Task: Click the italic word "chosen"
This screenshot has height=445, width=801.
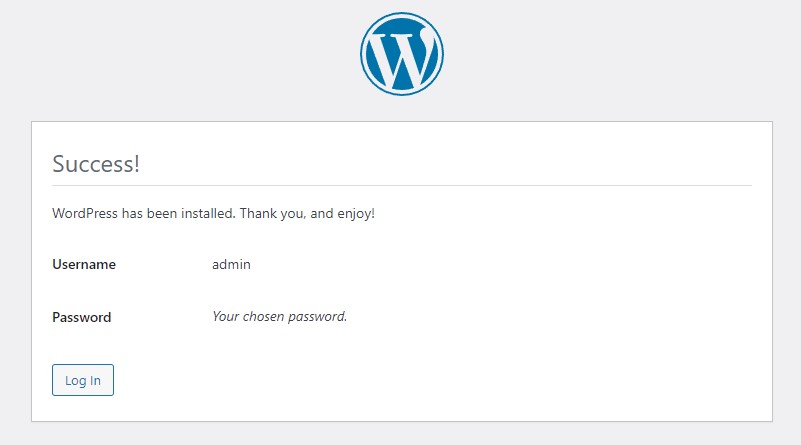Action: pyautogui.click(x=264, y=316)
